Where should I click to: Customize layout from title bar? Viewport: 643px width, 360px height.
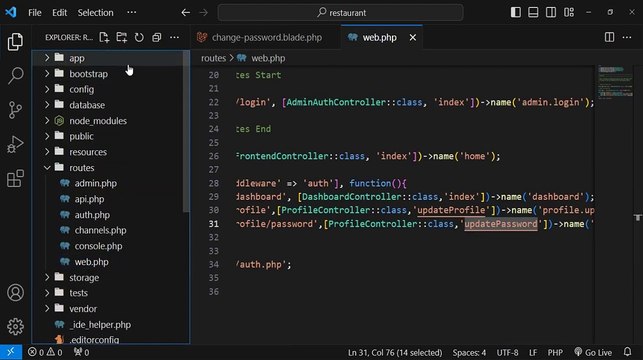(x=569, y=12)
